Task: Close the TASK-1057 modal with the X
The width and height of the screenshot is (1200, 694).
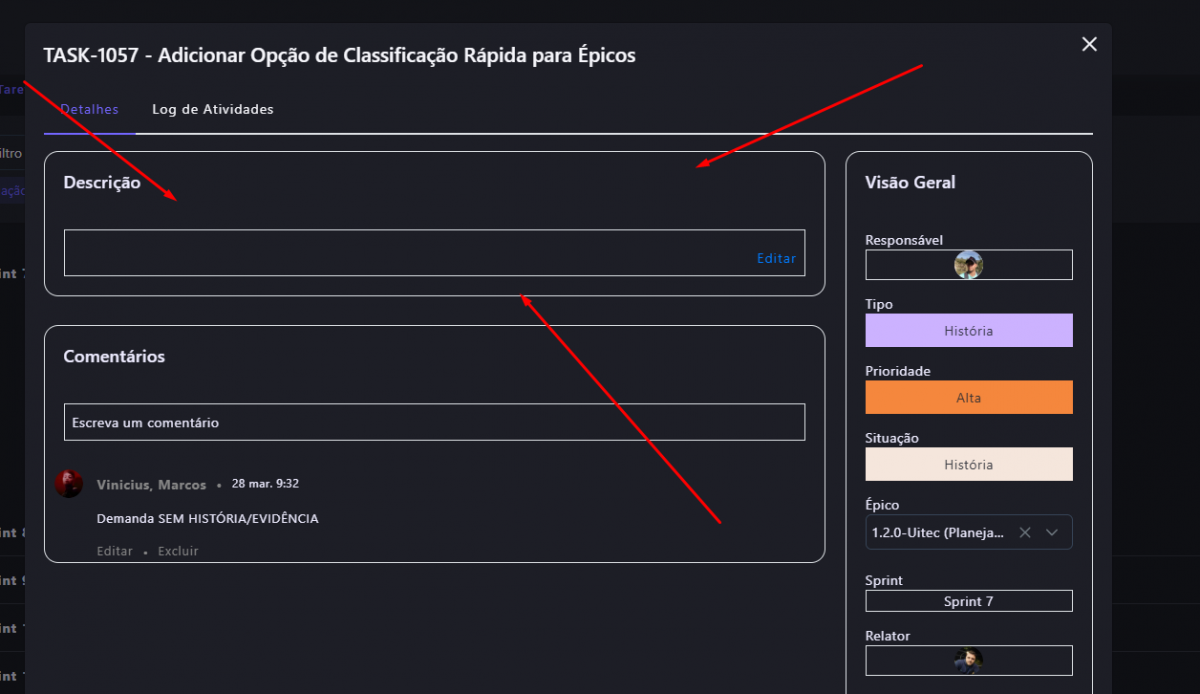Action: pos(1089,44)
